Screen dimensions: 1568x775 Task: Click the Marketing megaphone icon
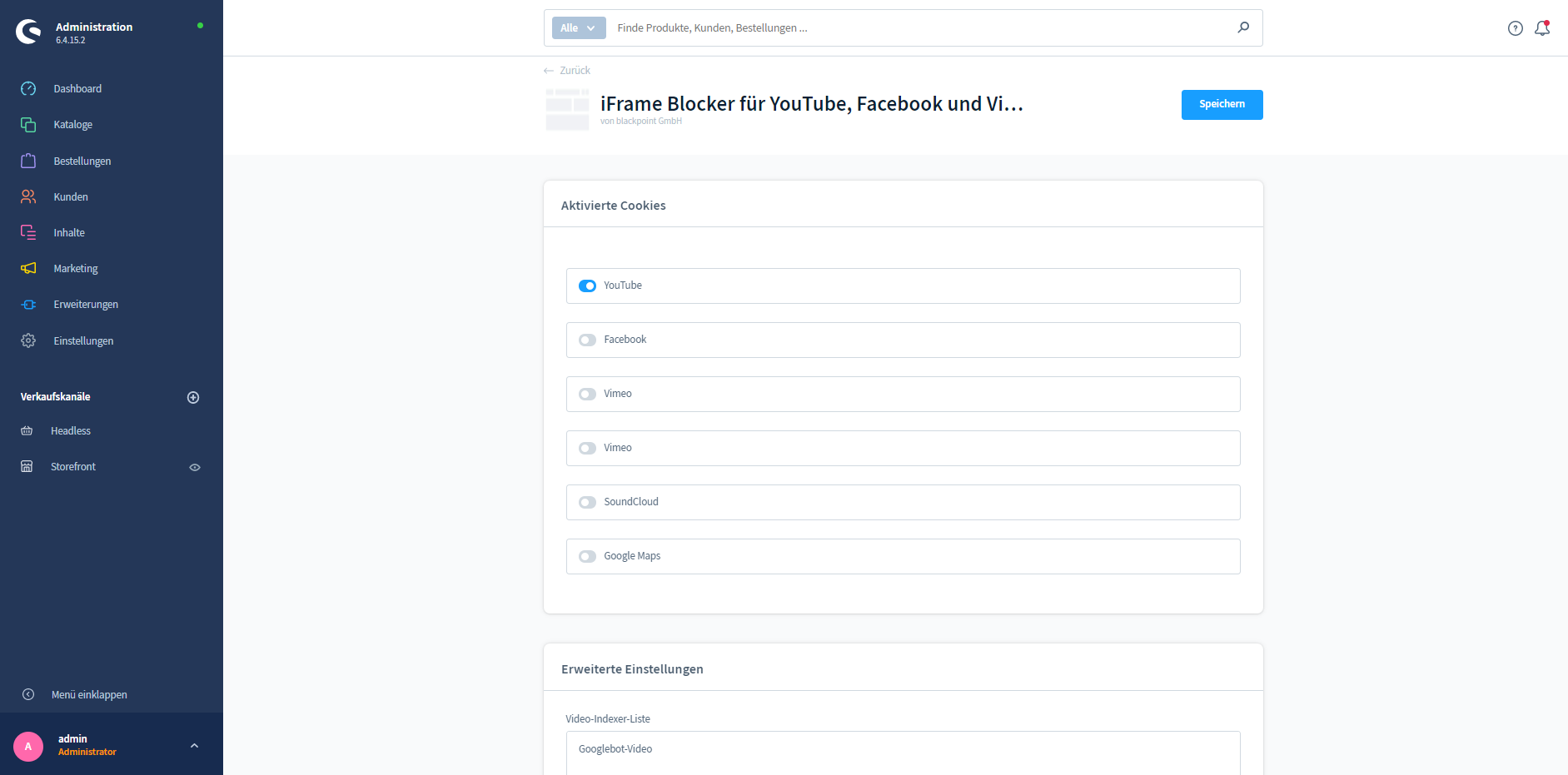pos(28,268)
